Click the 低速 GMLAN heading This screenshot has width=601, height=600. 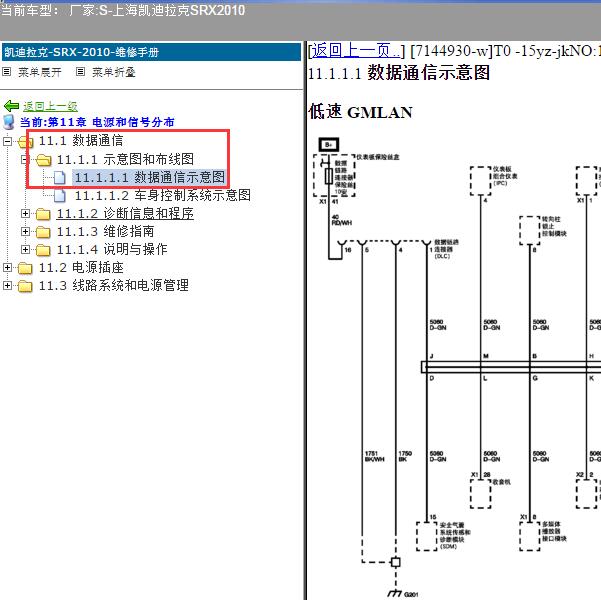pyautogui.click(x=361, y=112)
